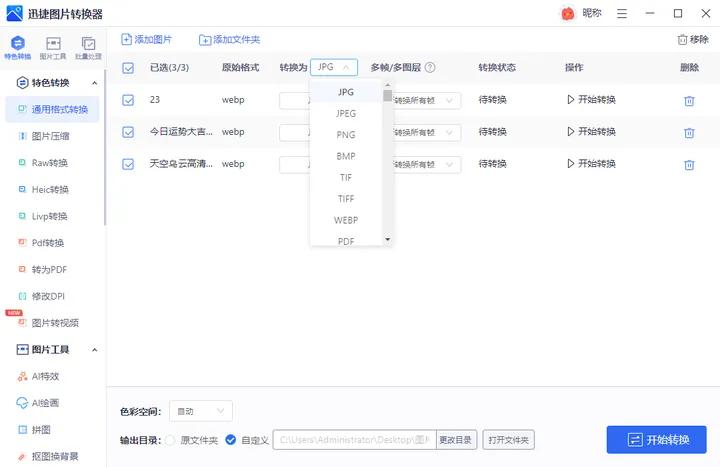
Task: Select 图片压缩 in the sidebar
Action: [51, 136]
